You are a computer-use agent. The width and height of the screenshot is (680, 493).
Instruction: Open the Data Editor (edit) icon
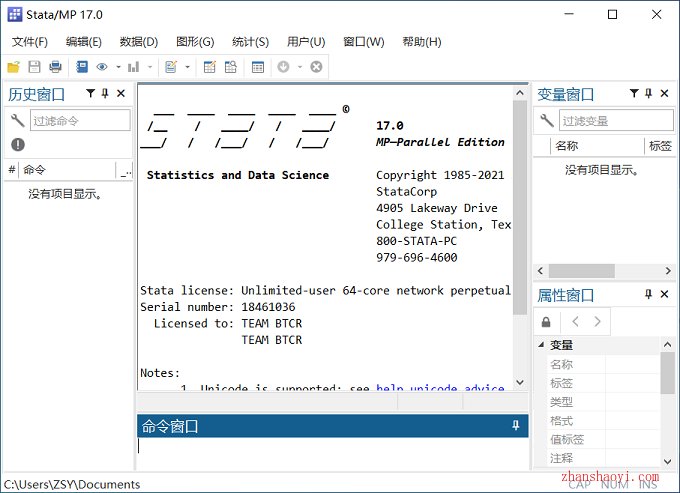209,67
